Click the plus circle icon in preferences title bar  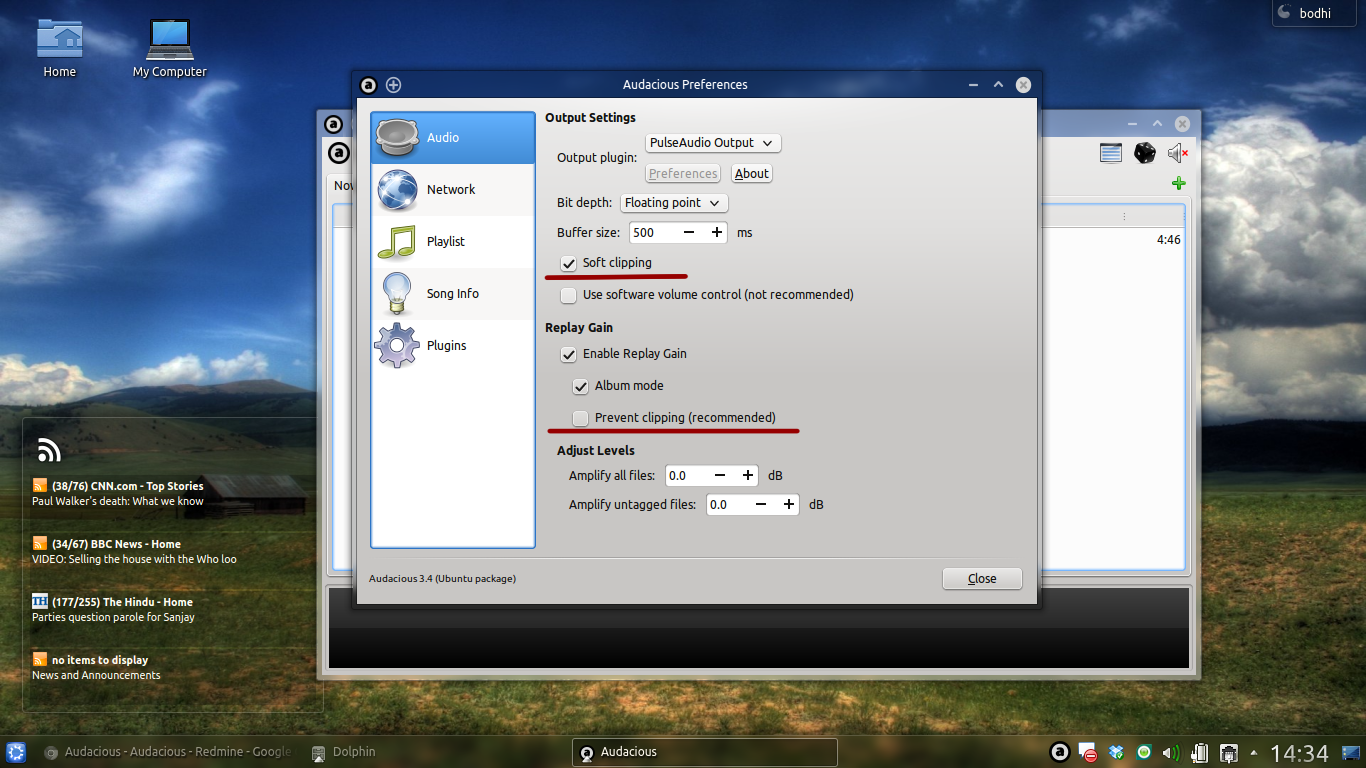pyautogui.click(x=394, y=85)
